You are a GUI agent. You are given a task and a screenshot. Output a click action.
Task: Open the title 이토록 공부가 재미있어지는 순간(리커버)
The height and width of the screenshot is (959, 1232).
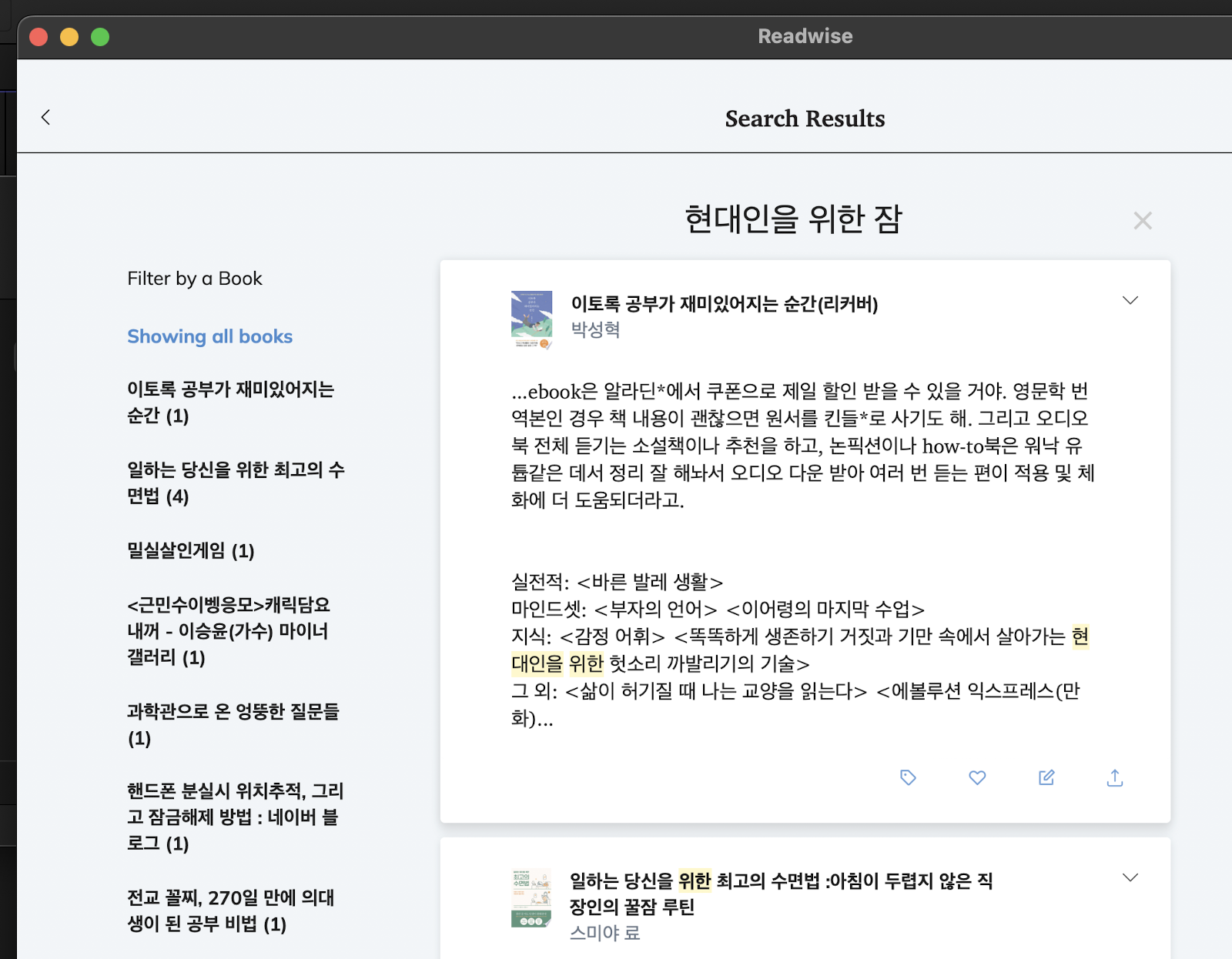(724, 304)
